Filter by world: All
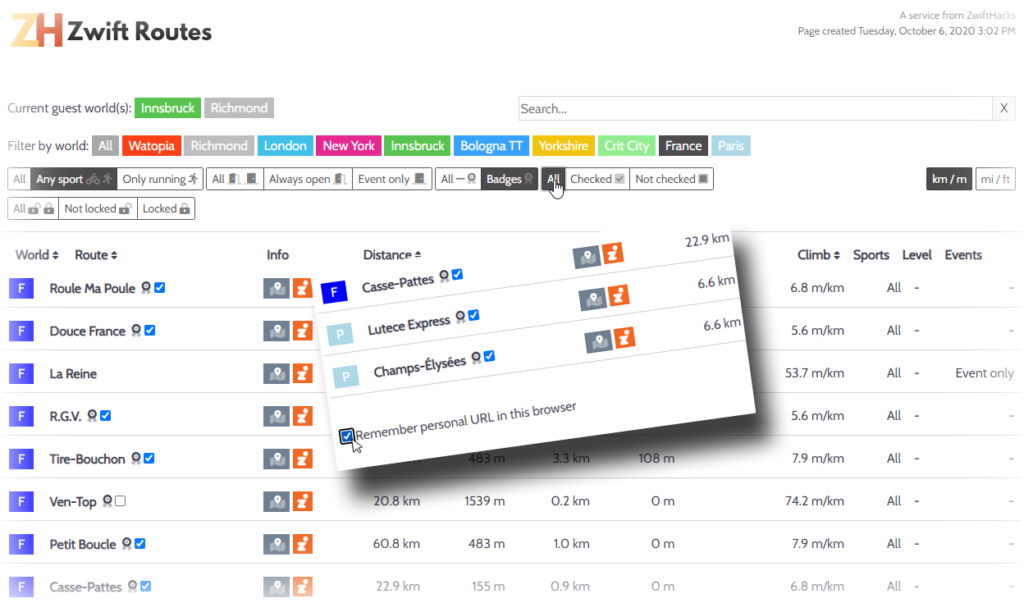The image size is (1024, 603). coord(105,146)
